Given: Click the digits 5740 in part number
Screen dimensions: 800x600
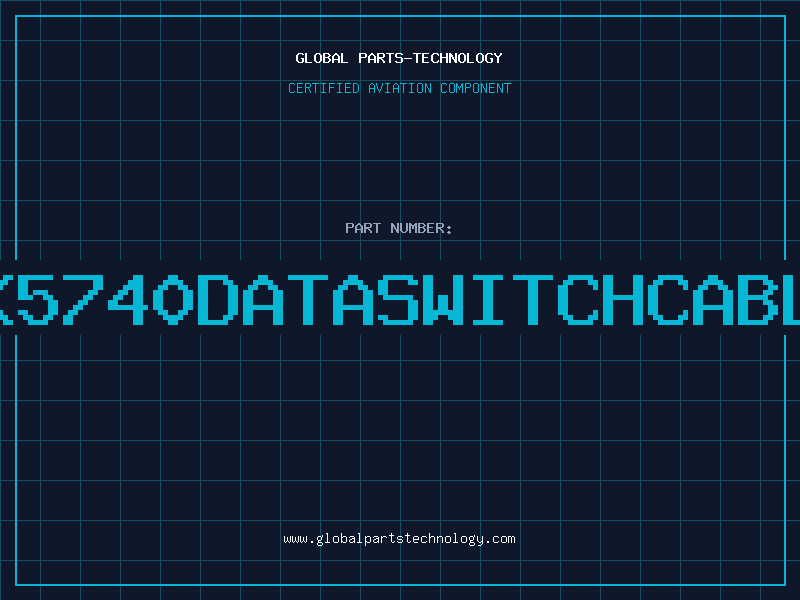Looking at the screenshot, I should pyautogui.click(x=104, y=300).
